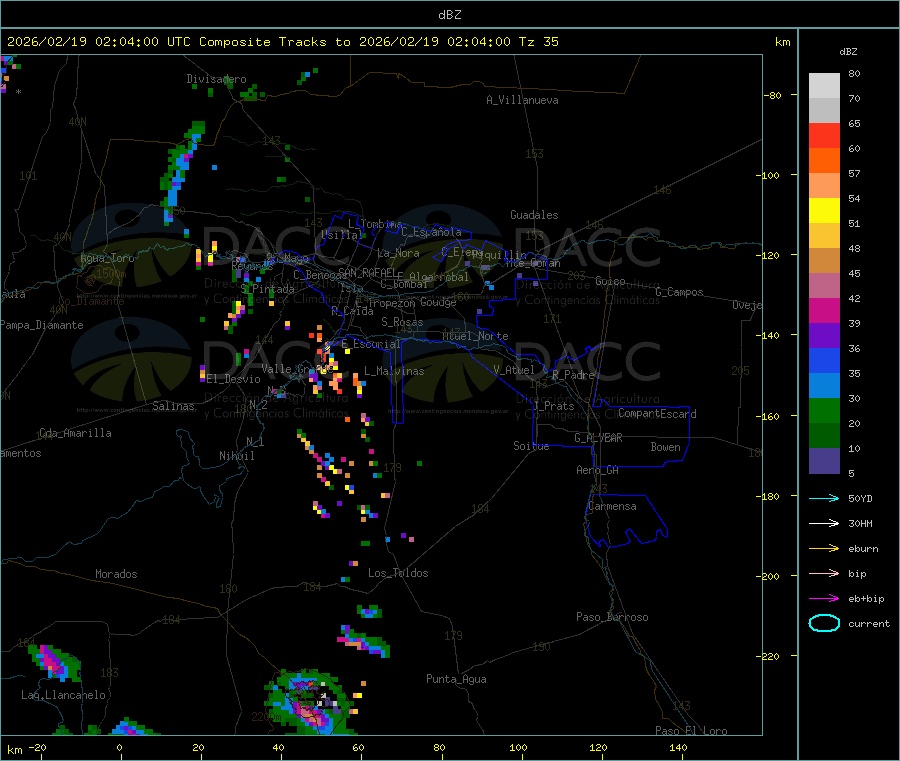The image size is (900, 761).
Task: Click the Los_Toldos place label
Action: (x=398, y=573)
